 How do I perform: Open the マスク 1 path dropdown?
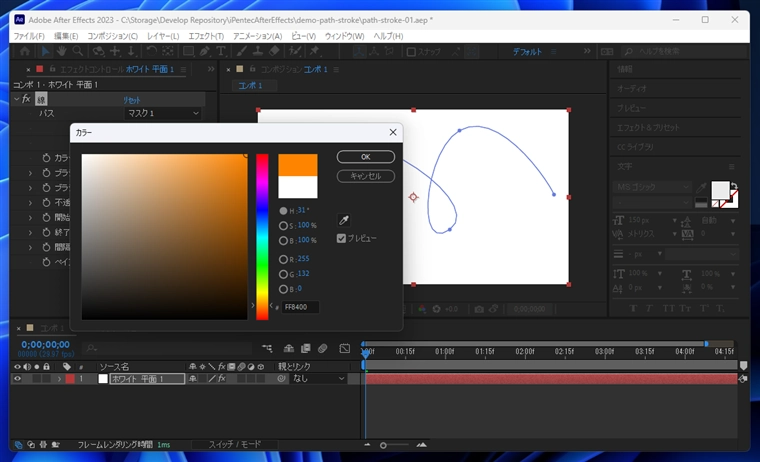click(x=163, y=114)
